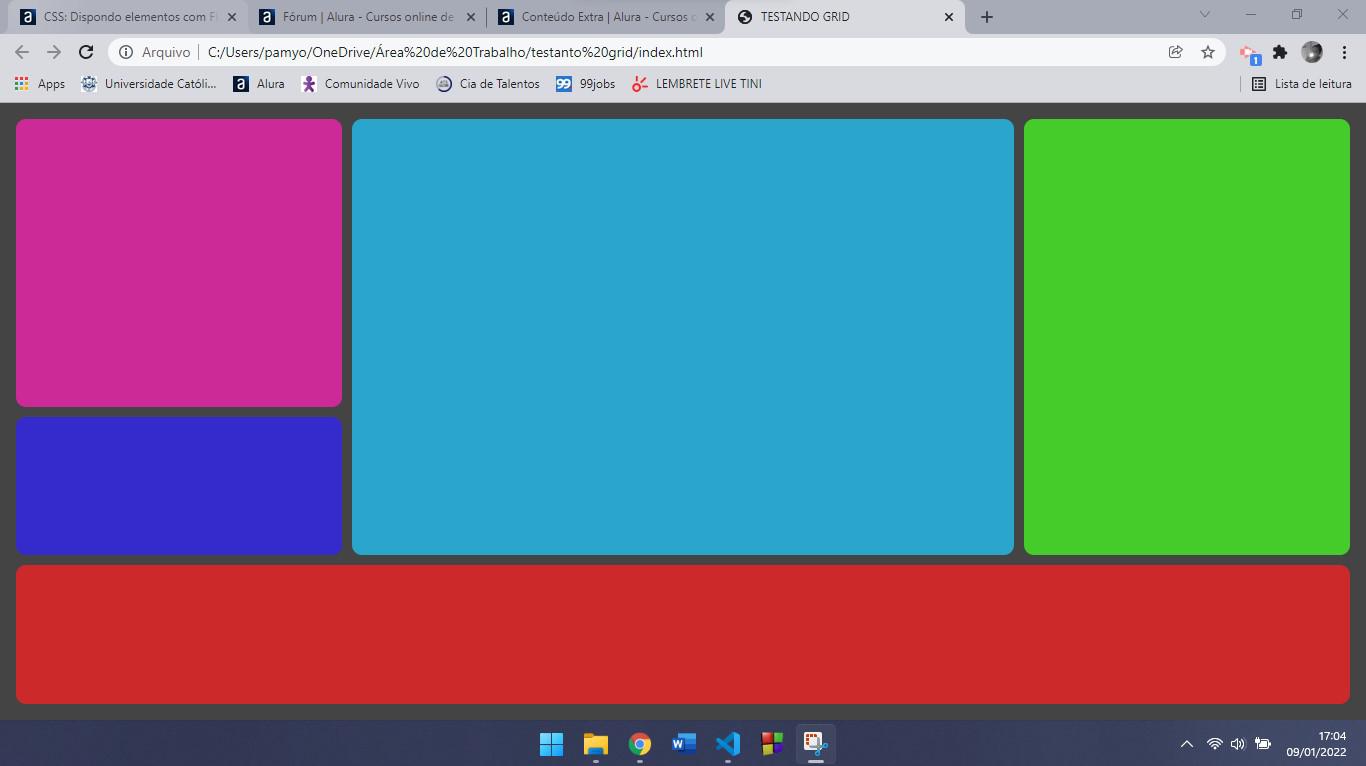Screen dimensions: 1366x766
Task: Open the tab search chevron
Action: [1205, 14]
